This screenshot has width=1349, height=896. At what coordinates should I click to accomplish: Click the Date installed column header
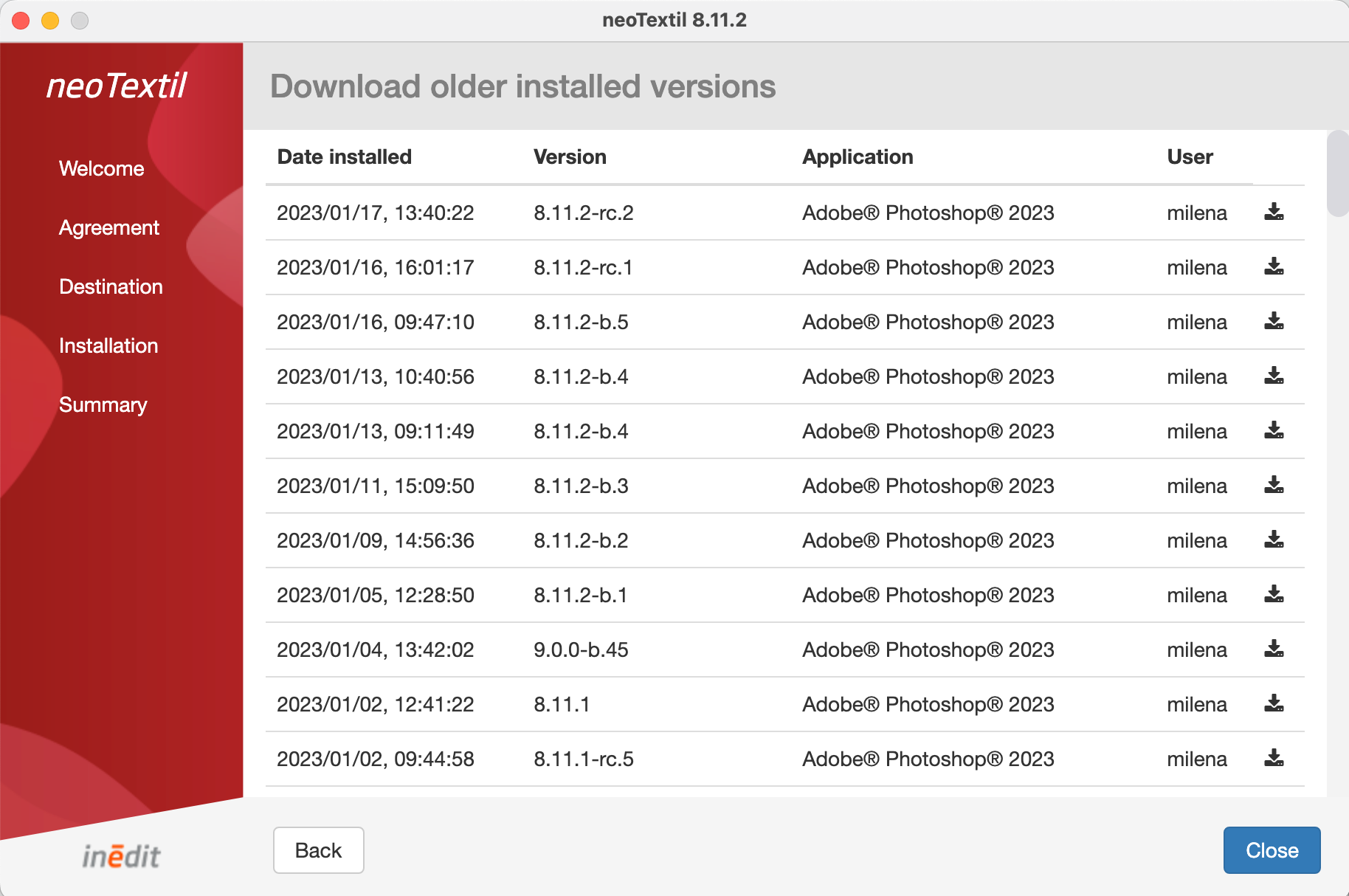[345, 157]
